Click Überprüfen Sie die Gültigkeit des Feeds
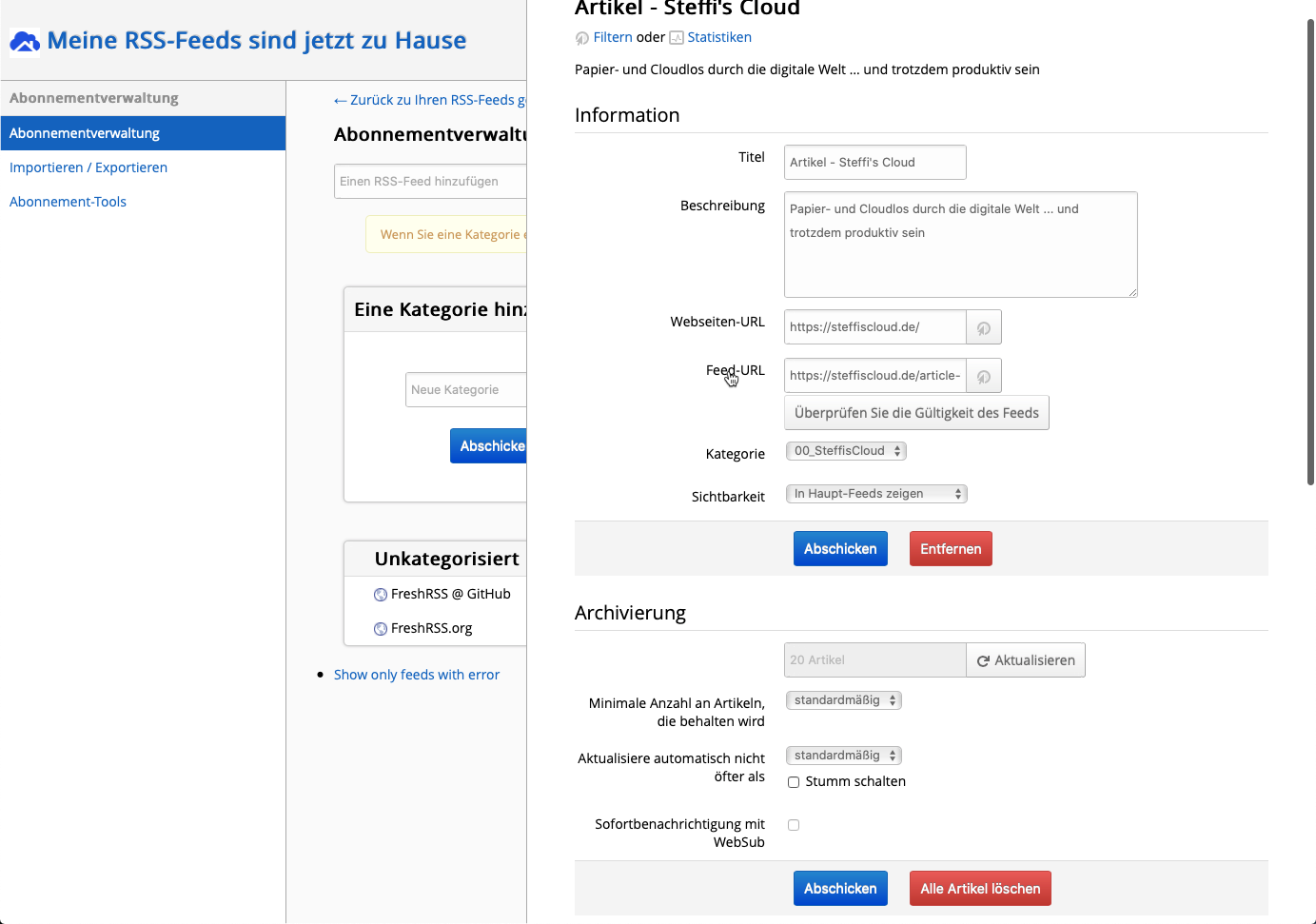 [x=916, y=413]
